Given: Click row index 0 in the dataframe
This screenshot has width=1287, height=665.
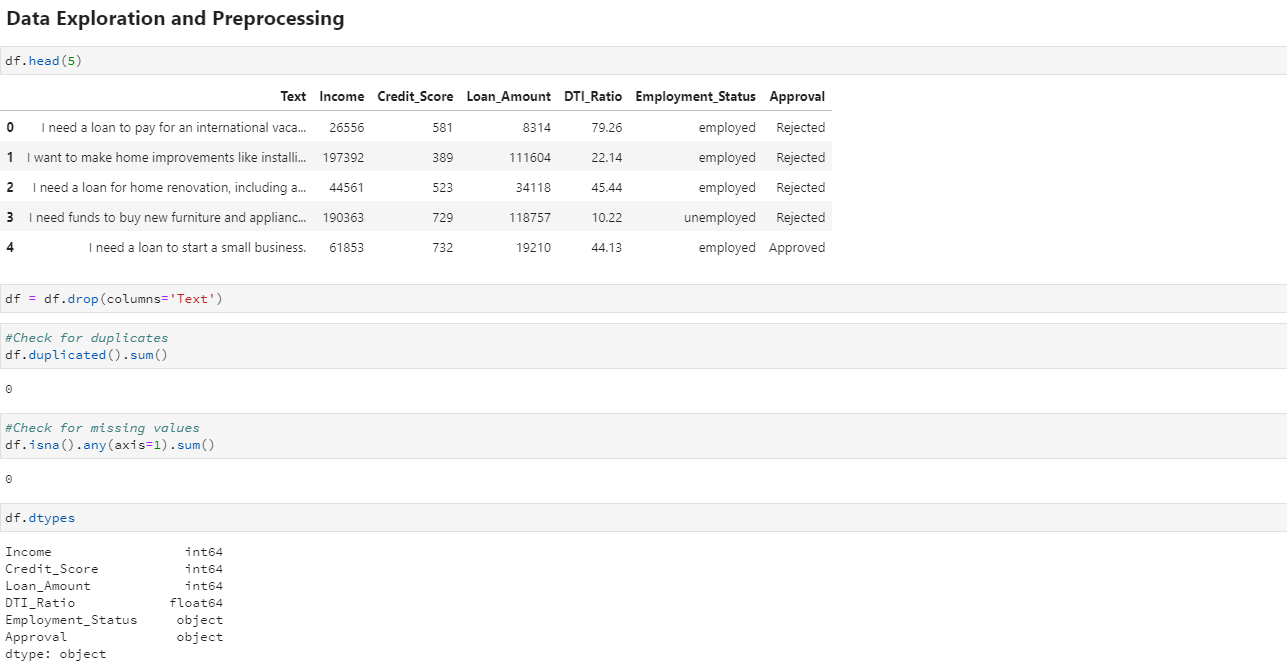Looking at the screenshot, I should (10, 128).
